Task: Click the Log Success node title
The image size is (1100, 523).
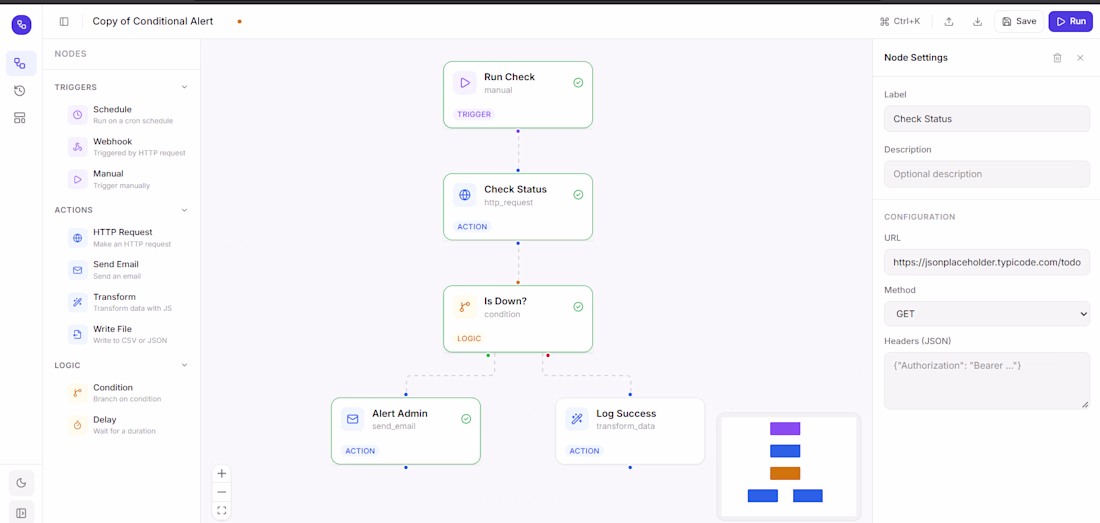Action: [626, 414]
